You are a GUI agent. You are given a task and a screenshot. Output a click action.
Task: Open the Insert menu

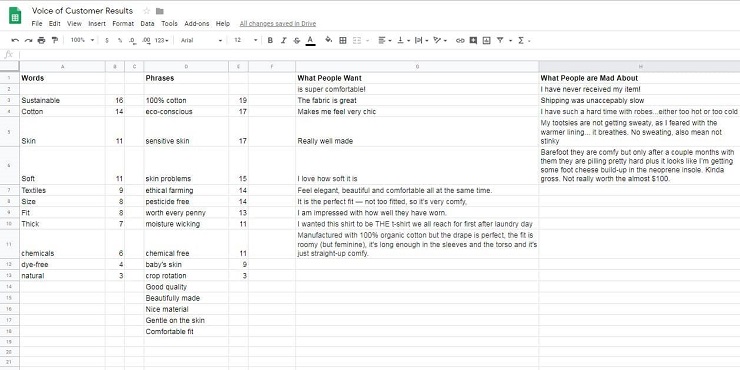click(x=97, y=24)
